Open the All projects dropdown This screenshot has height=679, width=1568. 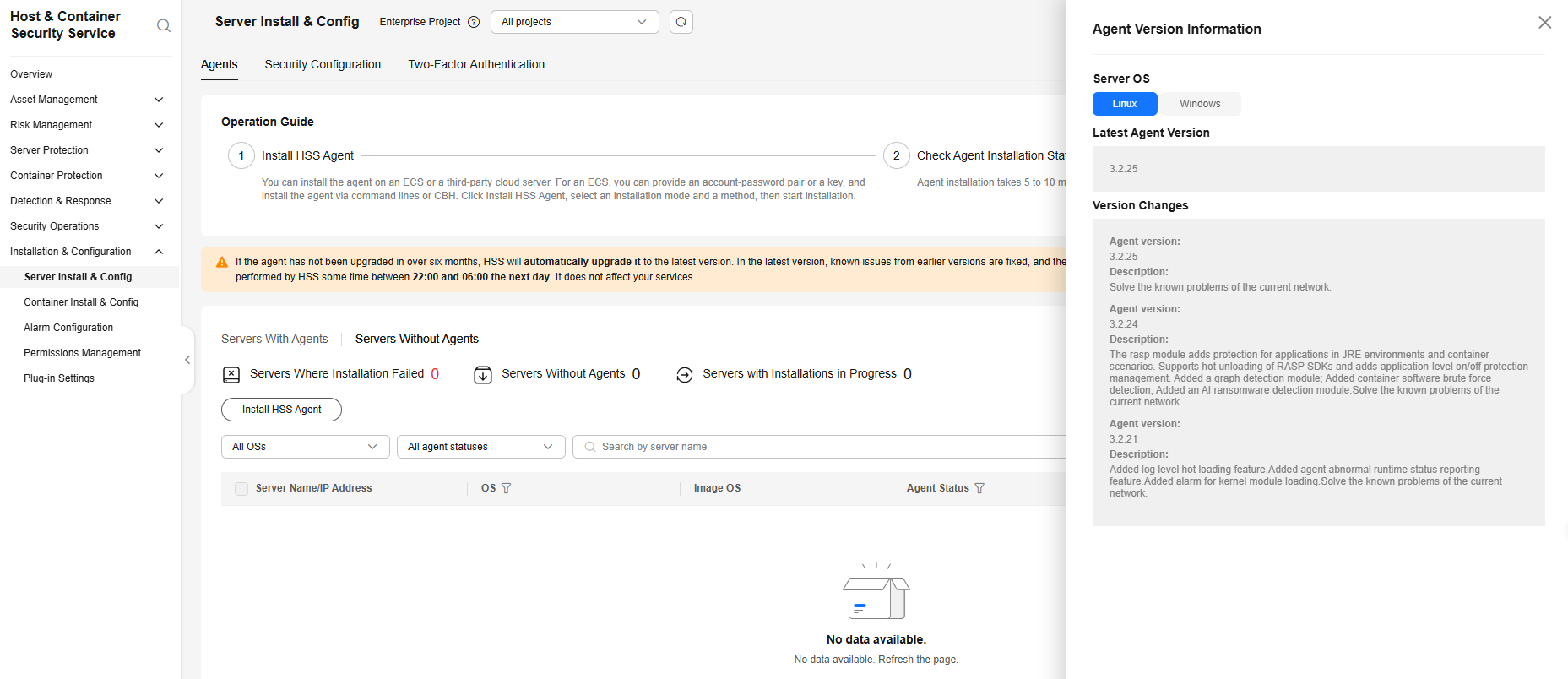pyautogui.click(x=574, y=22)
